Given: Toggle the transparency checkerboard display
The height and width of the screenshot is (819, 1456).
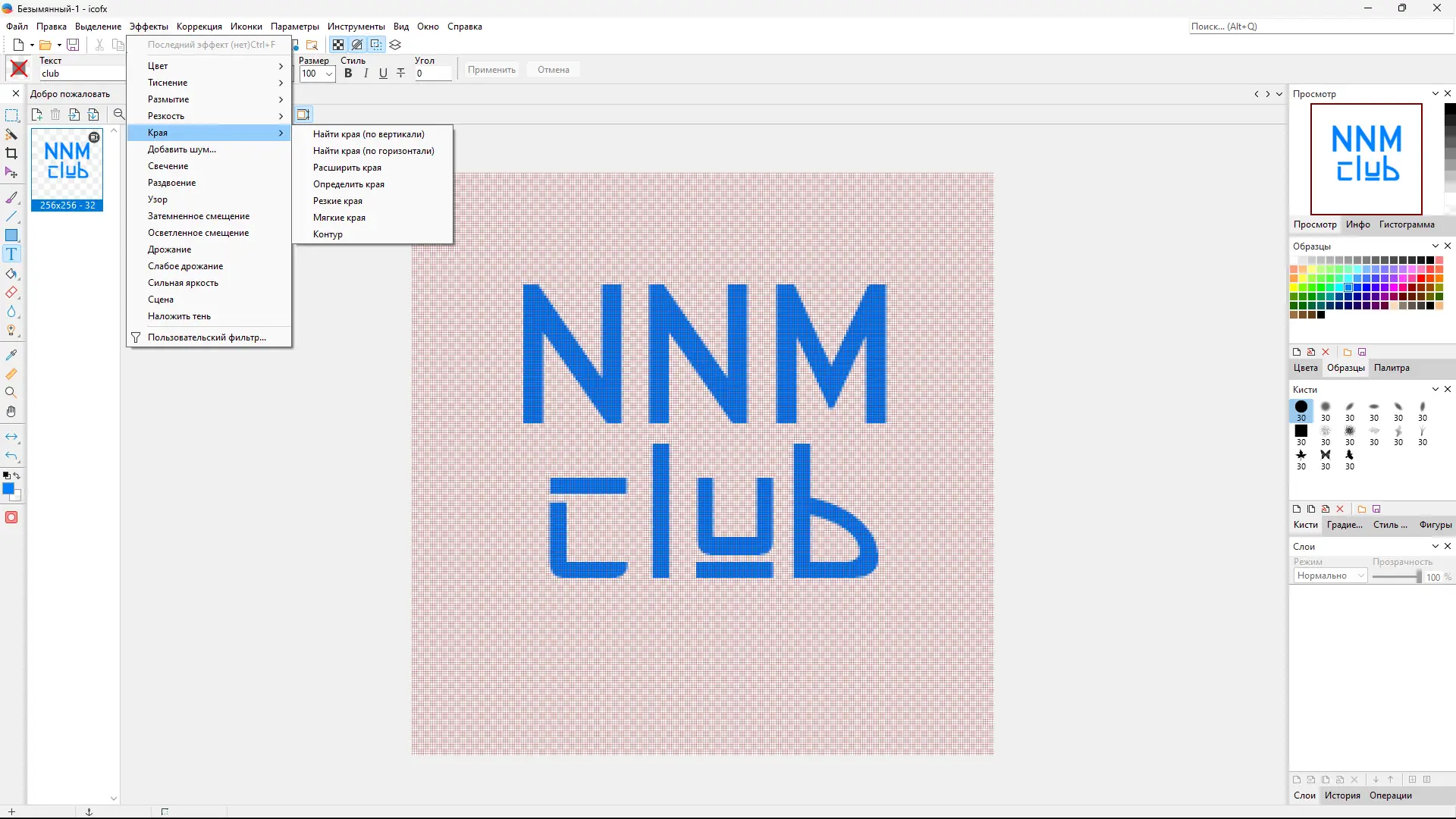Looking at the screenshot, I should click(x=338, y=45).
